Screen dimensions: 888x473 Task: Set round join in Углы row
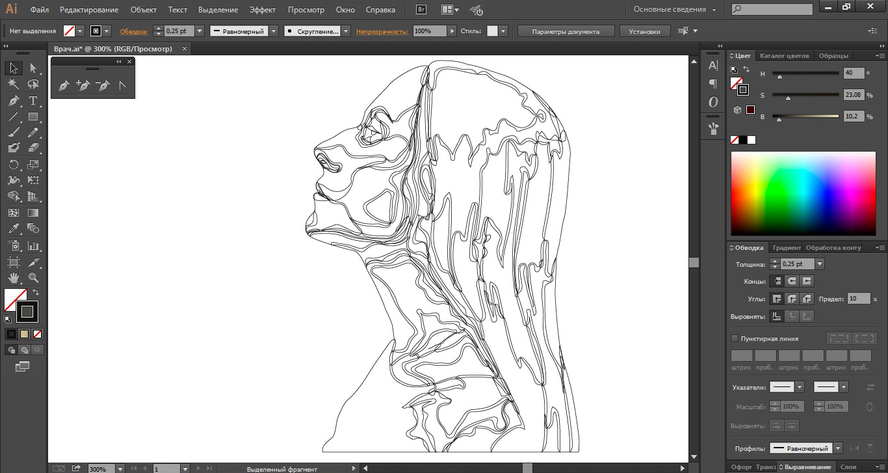pos(792,299)
